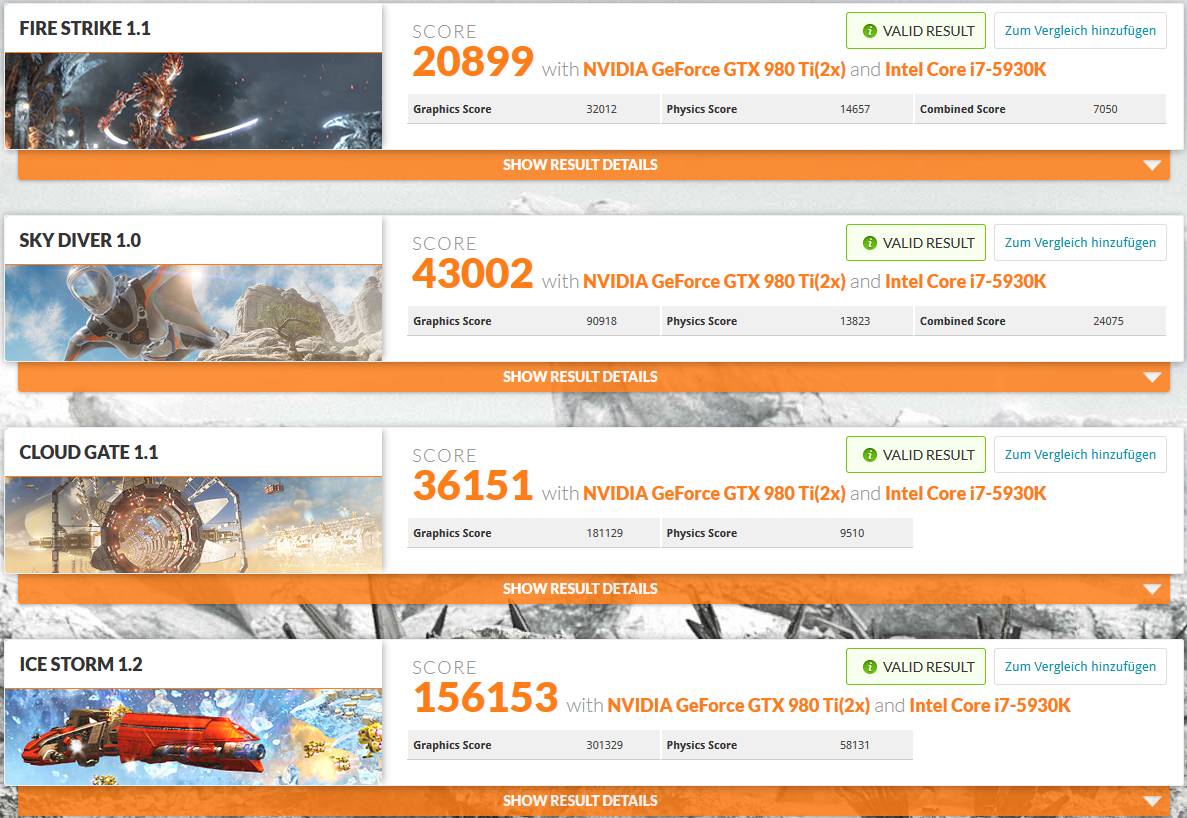Add Fire Strike result via 'Zum Vergleich hinzufügen'
This screenshot has height=818, width=1187.
(x=1080, y=31)
